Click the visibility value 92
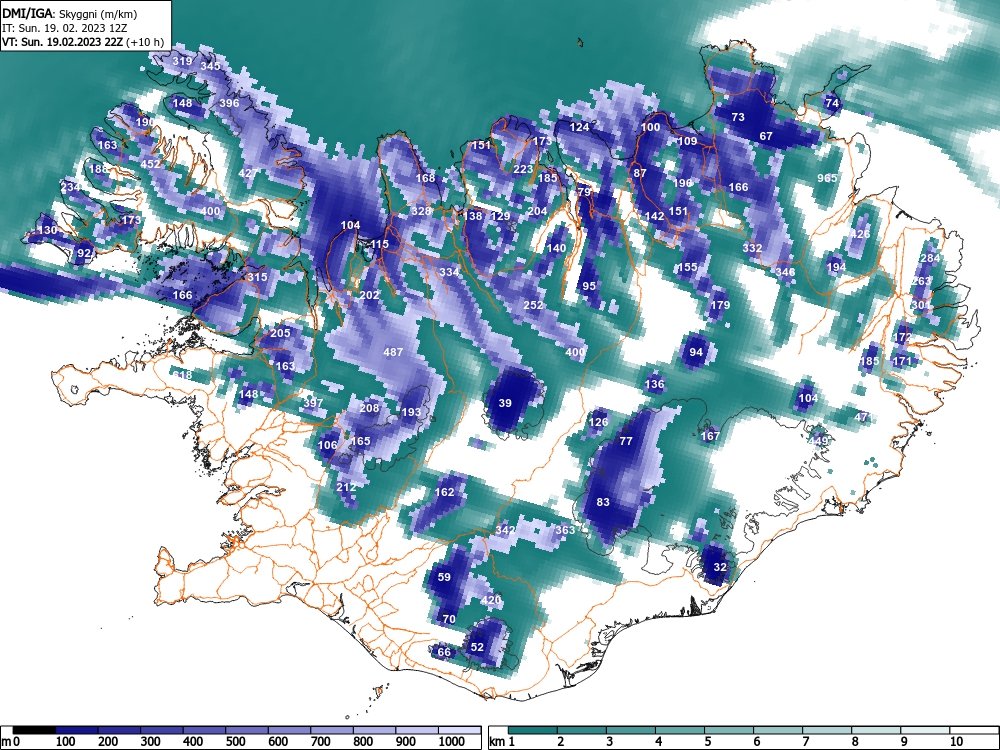 [x=84, y=253]
